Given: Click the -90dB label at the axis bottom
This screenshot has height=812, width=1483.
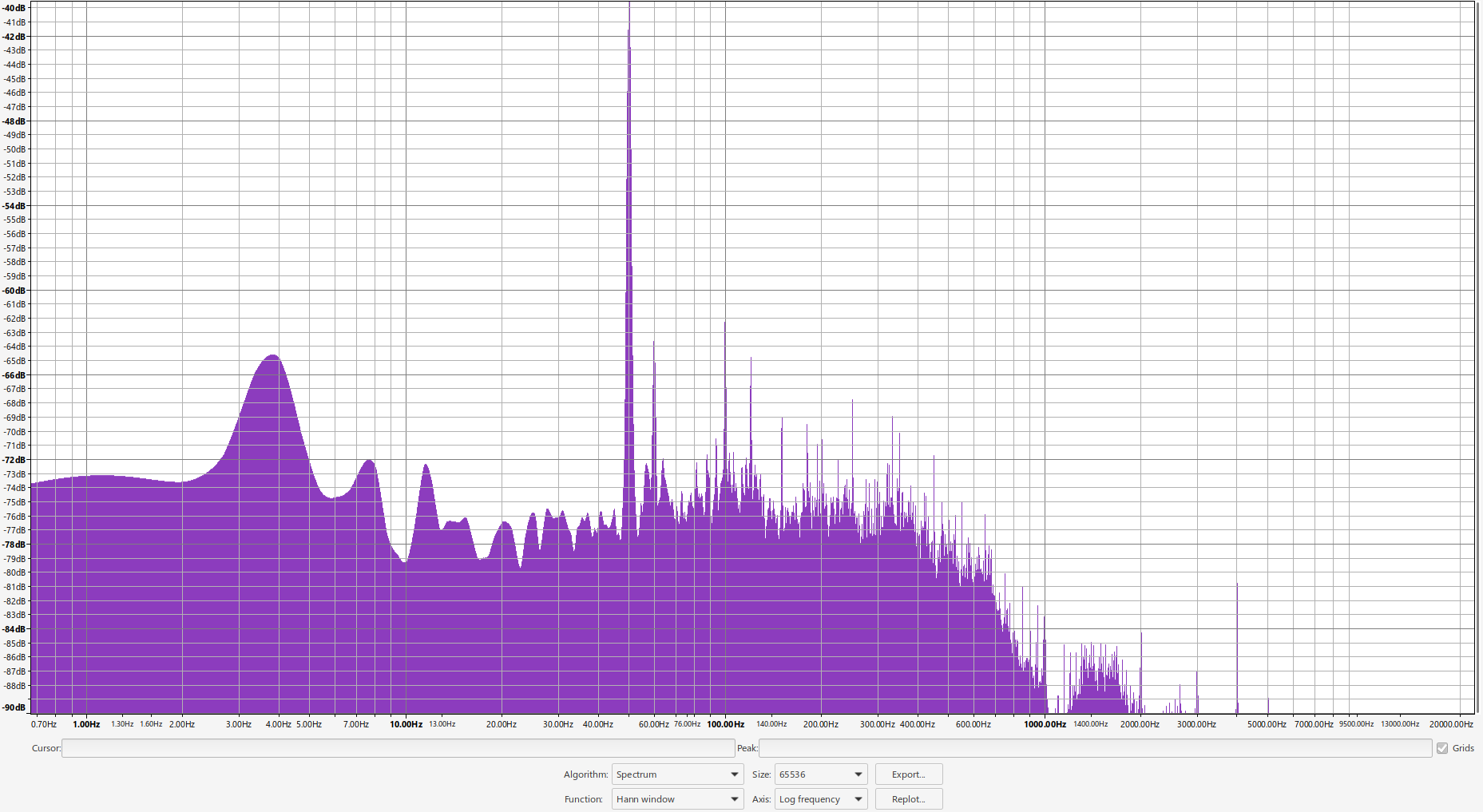Looking at the screenshot, I should (x=14, y=707).
